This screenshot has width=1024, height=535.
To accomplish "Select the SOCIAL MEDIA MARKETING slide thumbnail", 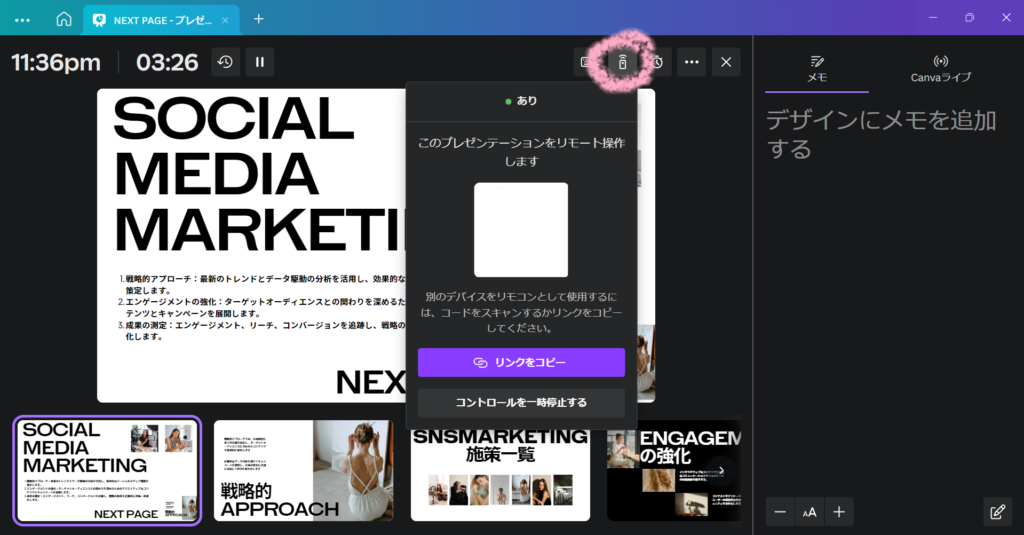I will 107,470.
